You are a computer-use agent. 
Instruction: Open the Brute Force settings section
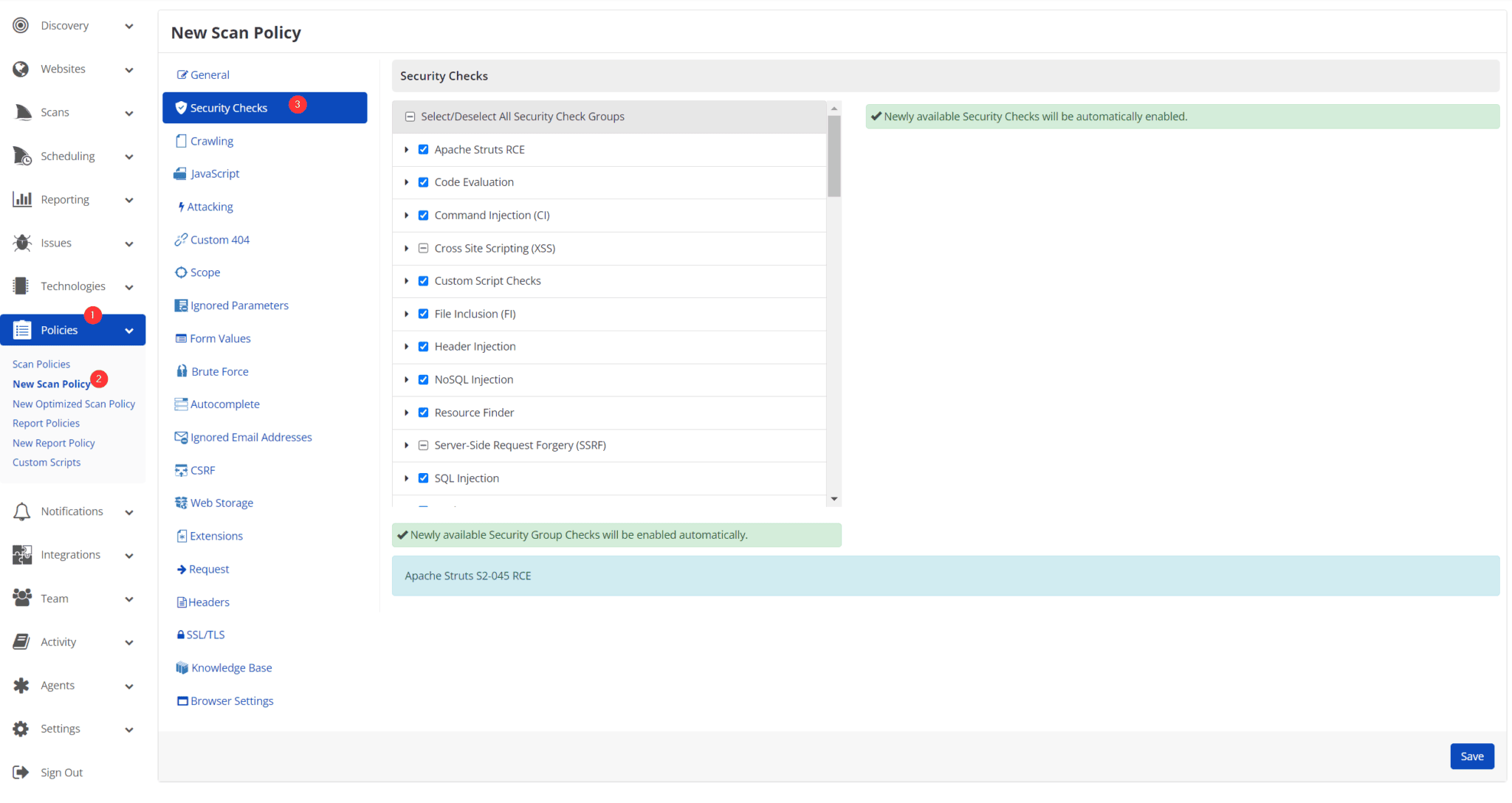219,371
